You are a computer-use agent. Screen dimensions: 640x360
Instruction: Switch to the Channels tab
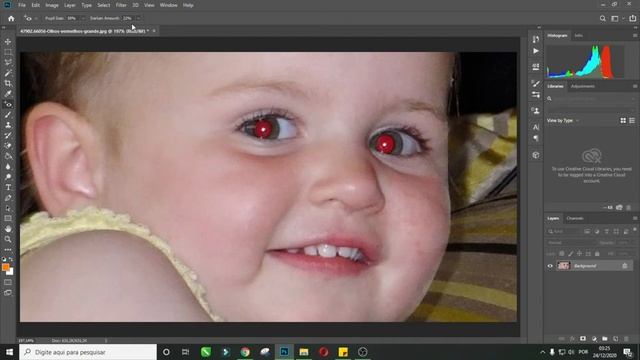[575, 218]
